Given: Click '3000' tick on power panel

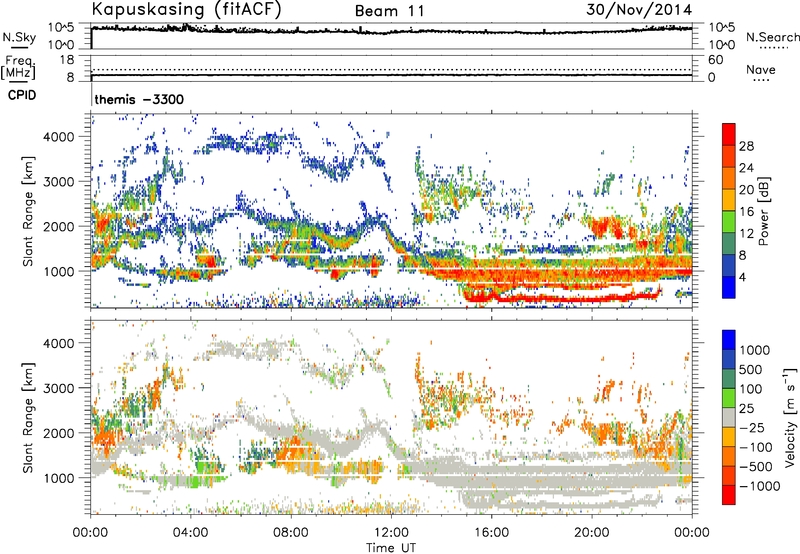Looking at the screenshot, I should tap(58, 182).
